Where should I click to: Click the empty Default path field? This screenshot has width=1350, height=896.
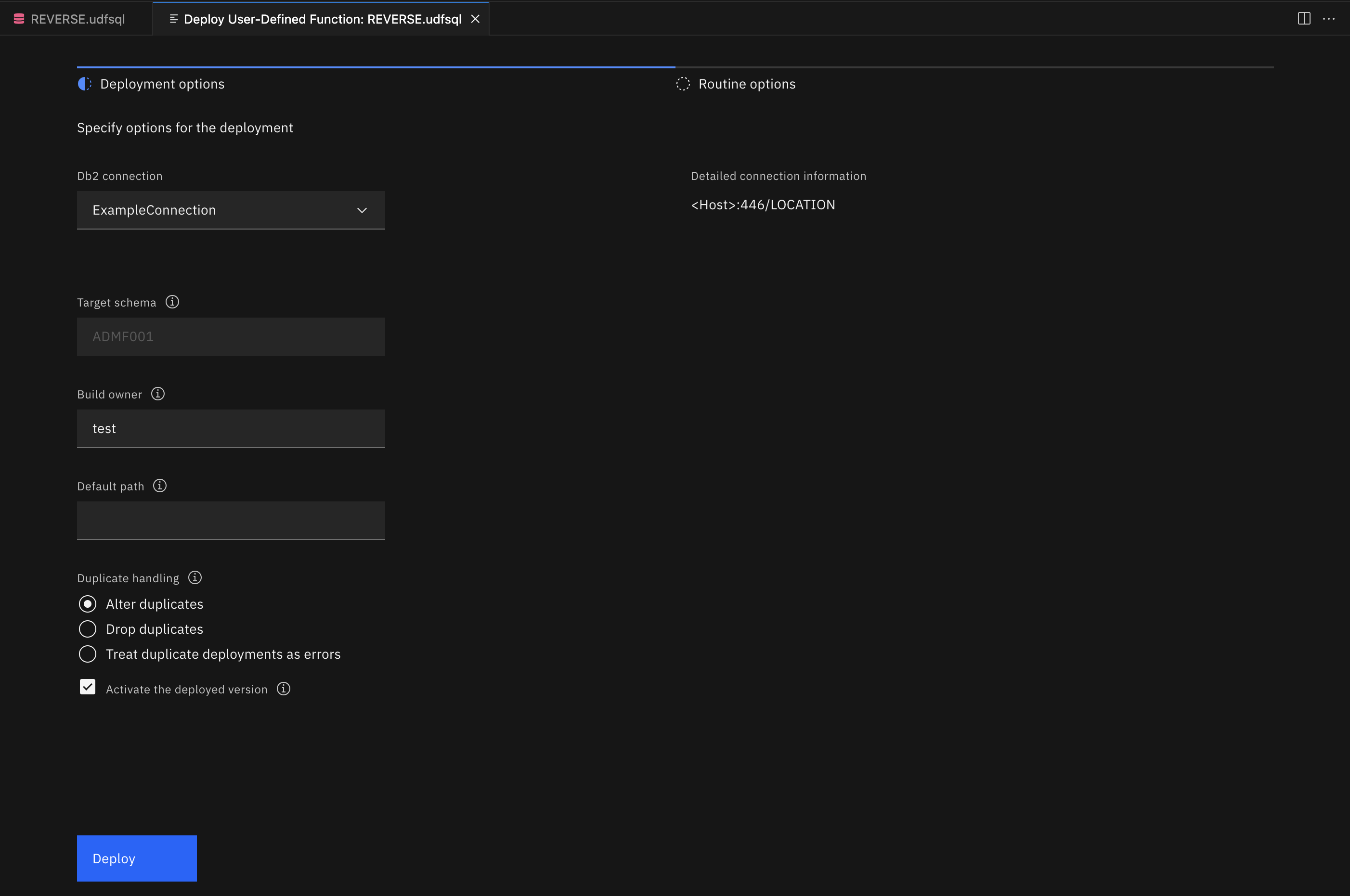point(231,521)
